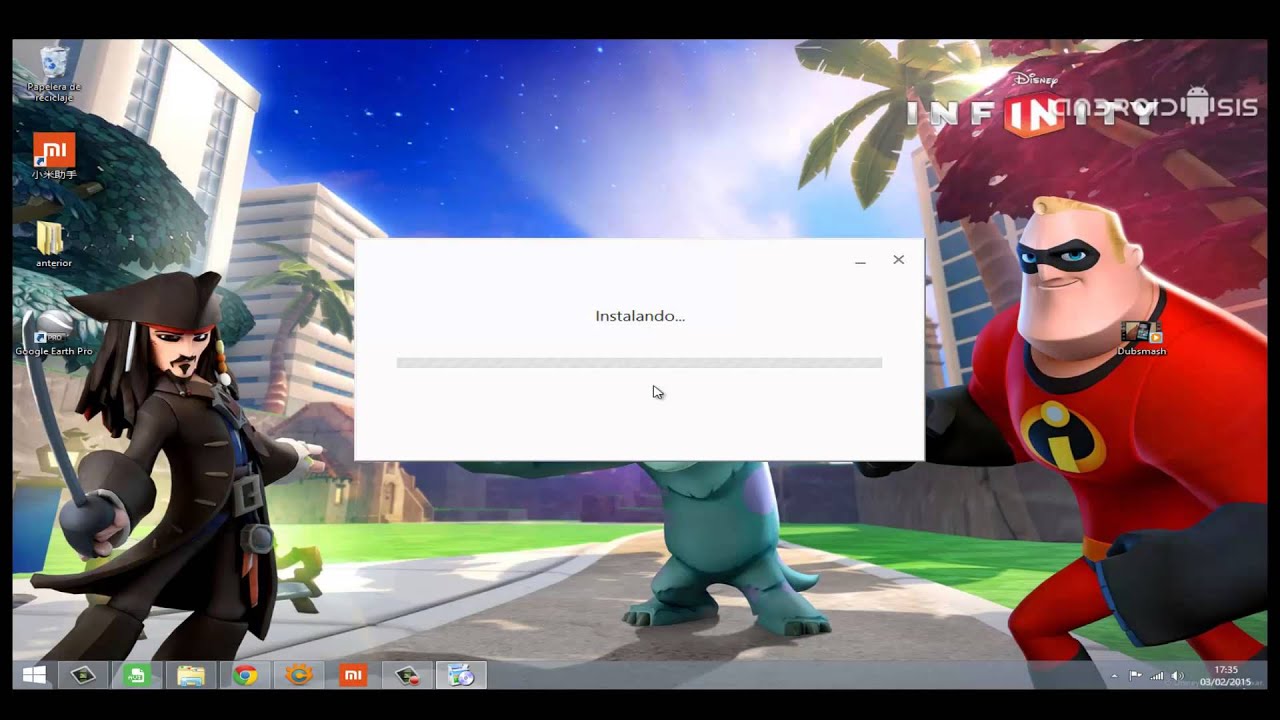The width and height of the screenshot is (1280, 720).
Task: Open the volume speaker tray icon
Action: click(x=1177, y=677)
